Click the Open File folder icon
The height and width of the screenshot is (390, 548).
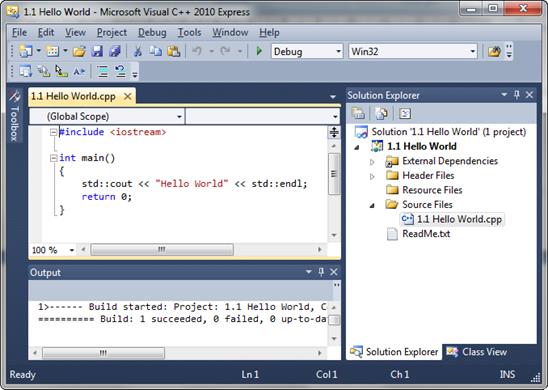79,52
